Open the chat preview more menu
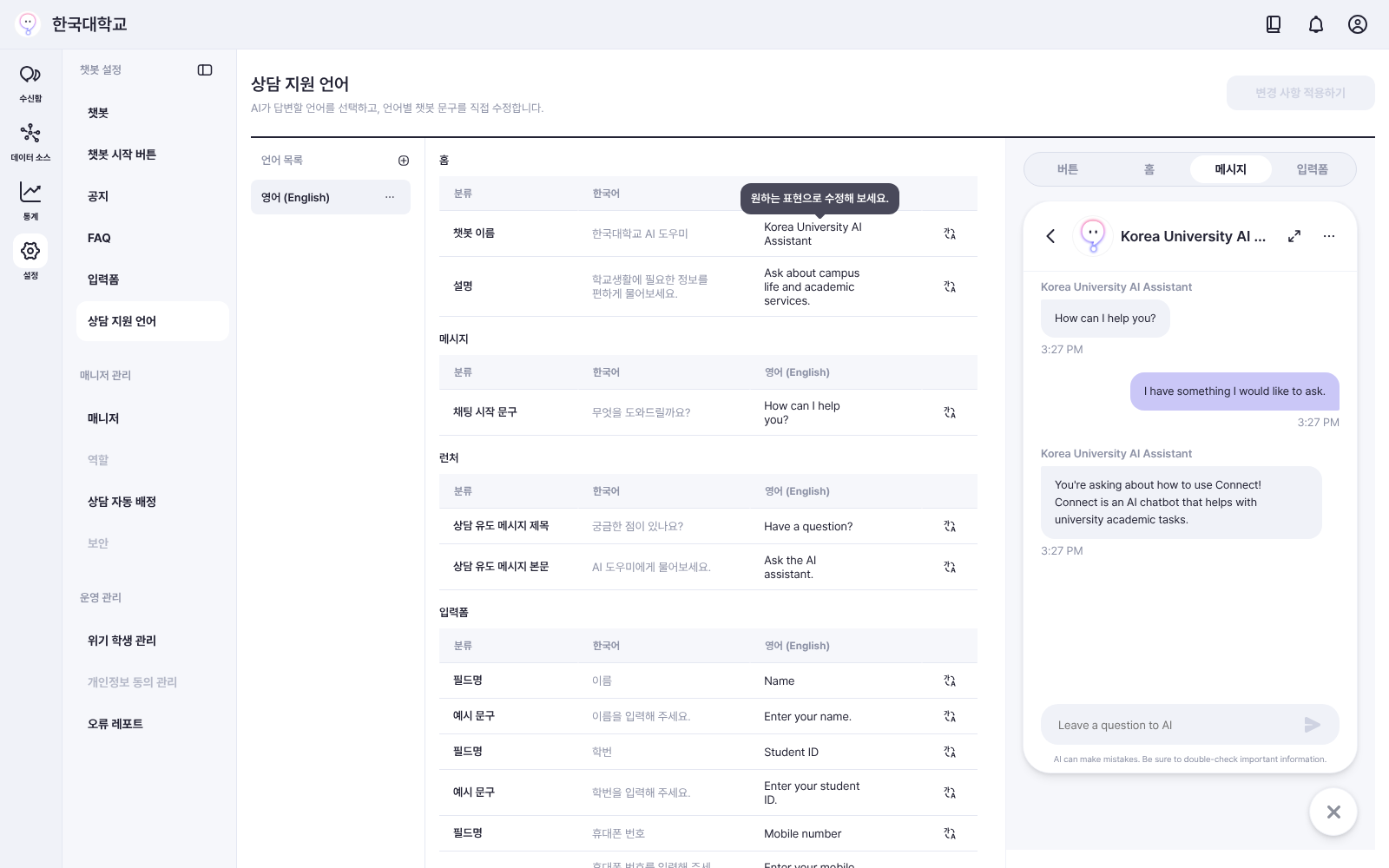The height and width of the screenshot is (868, 1389). click(x=1329, y=236)
